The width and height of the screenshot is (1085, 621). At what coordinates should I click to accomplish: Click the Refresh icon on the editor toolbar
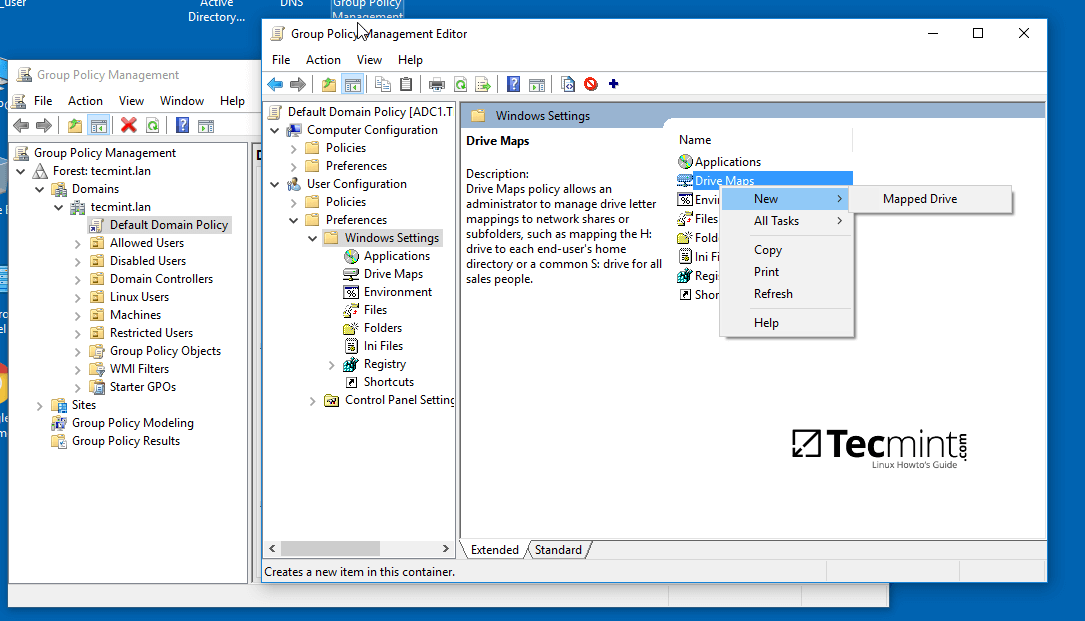coord(460,84)
